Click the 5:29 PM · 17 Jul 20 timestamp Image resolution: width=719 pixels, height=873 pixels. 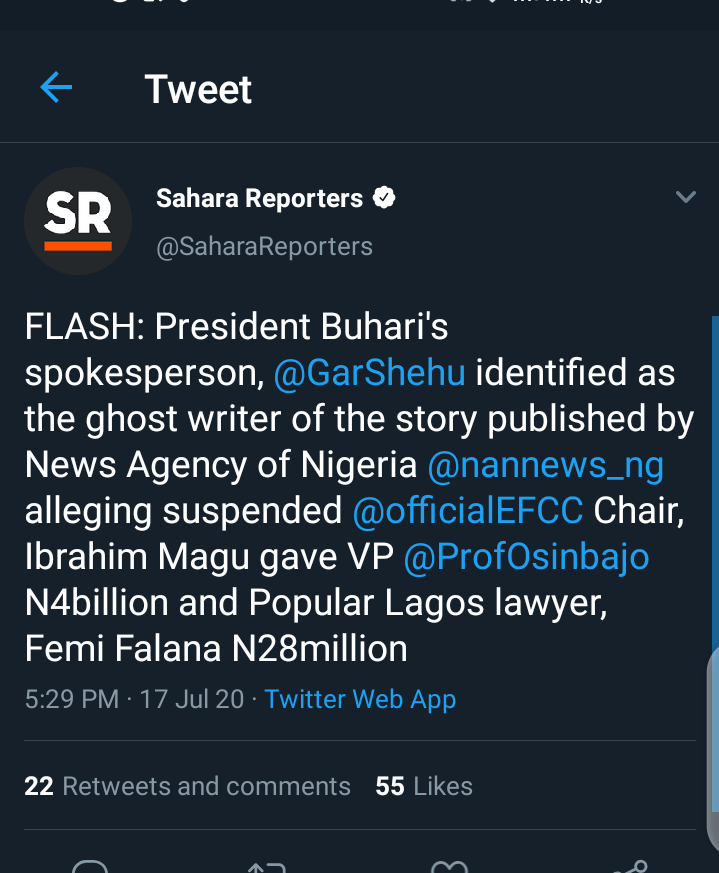tap(134, 699)
